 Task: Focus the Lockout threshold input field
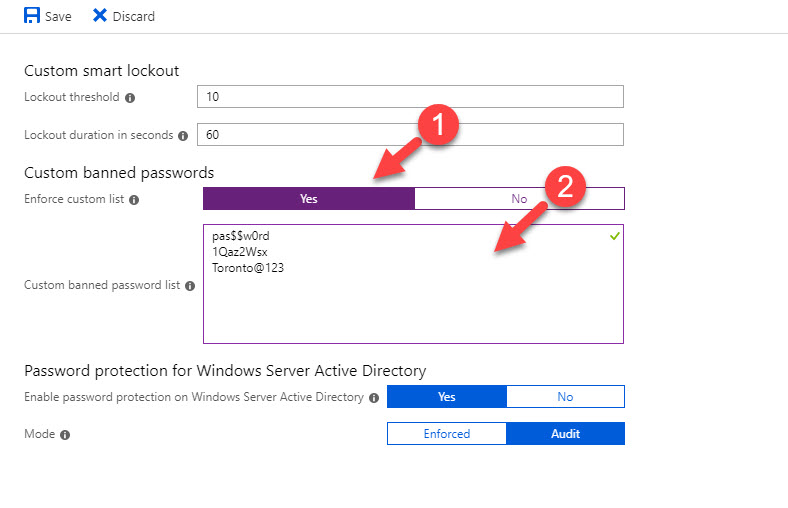tap(410, 96)
